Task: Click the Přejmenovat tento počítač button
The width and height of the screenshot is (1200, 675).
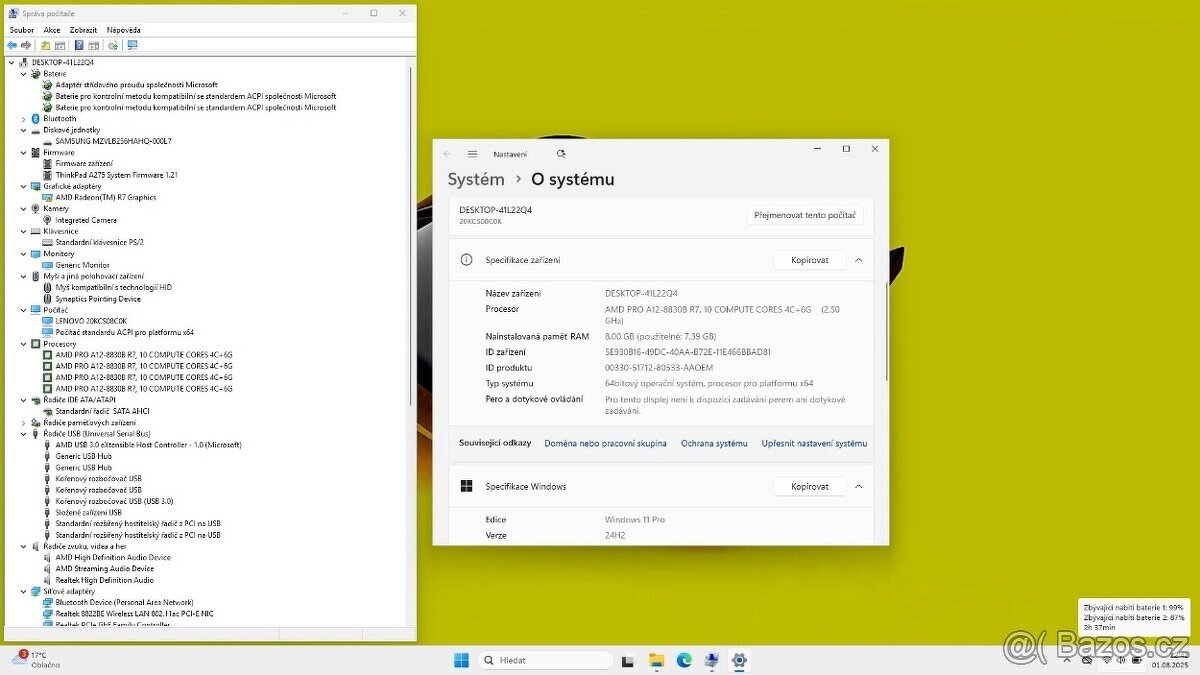Action: [x=805, y=215]
